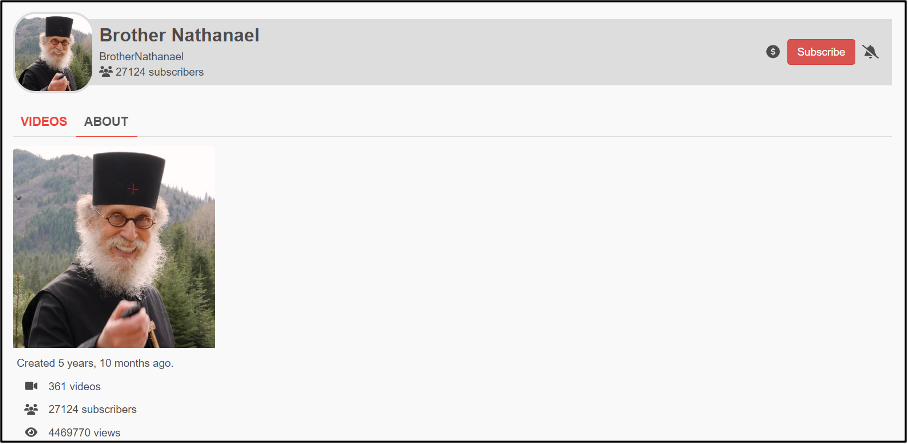Open the large channel profile photo
Image resolution: width=908 pixels, height=444 pixels.
114,247
